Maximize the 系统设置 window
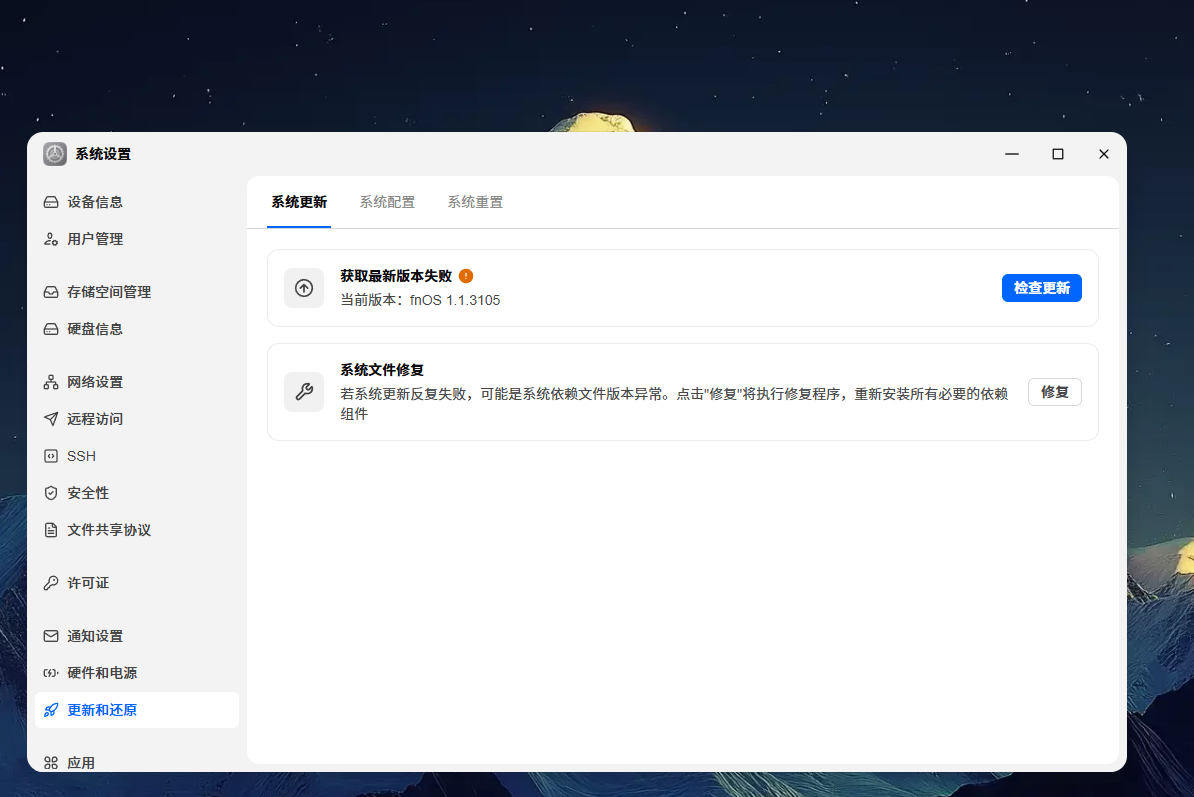 [x=1058, y=154]
